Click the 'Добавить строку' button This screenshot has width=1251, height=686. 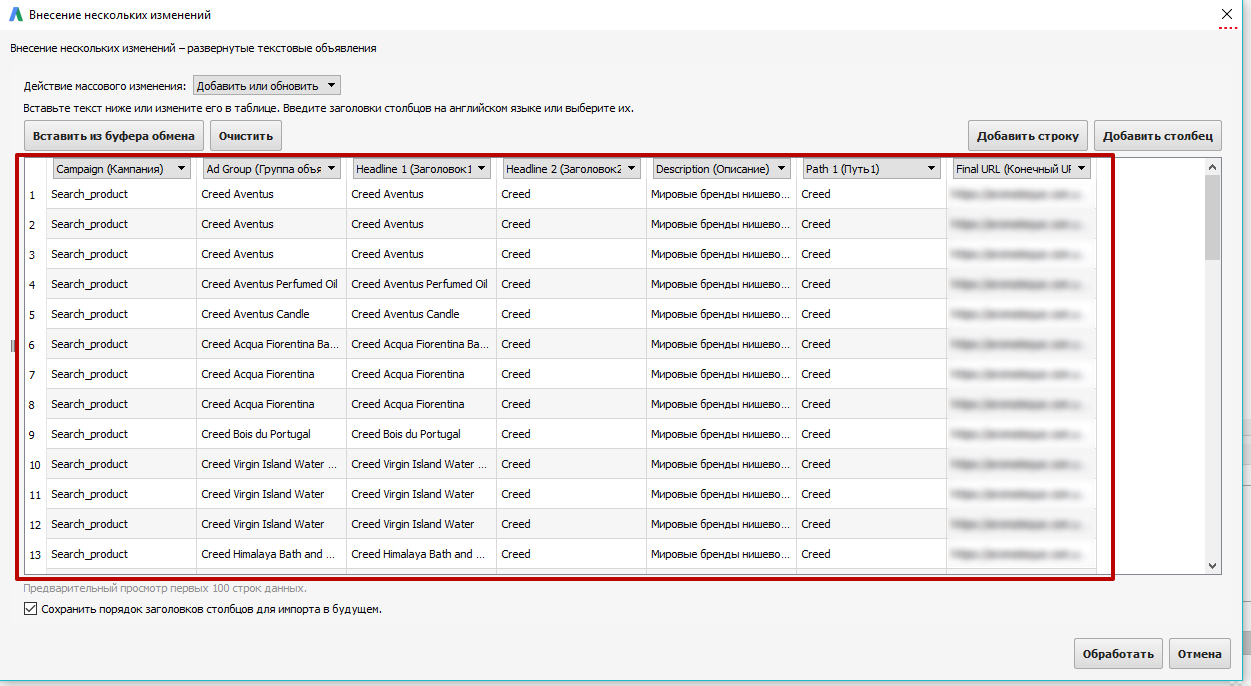(1028, 136)
